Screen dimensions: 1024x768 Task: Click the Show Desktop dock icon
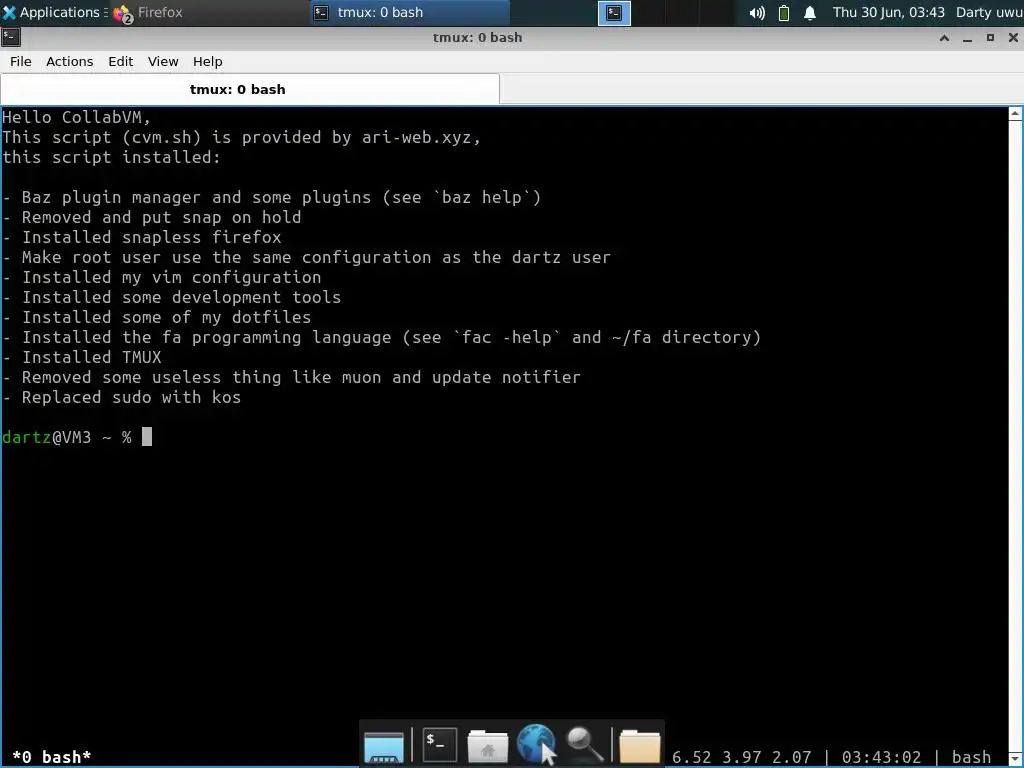[384, 746]
